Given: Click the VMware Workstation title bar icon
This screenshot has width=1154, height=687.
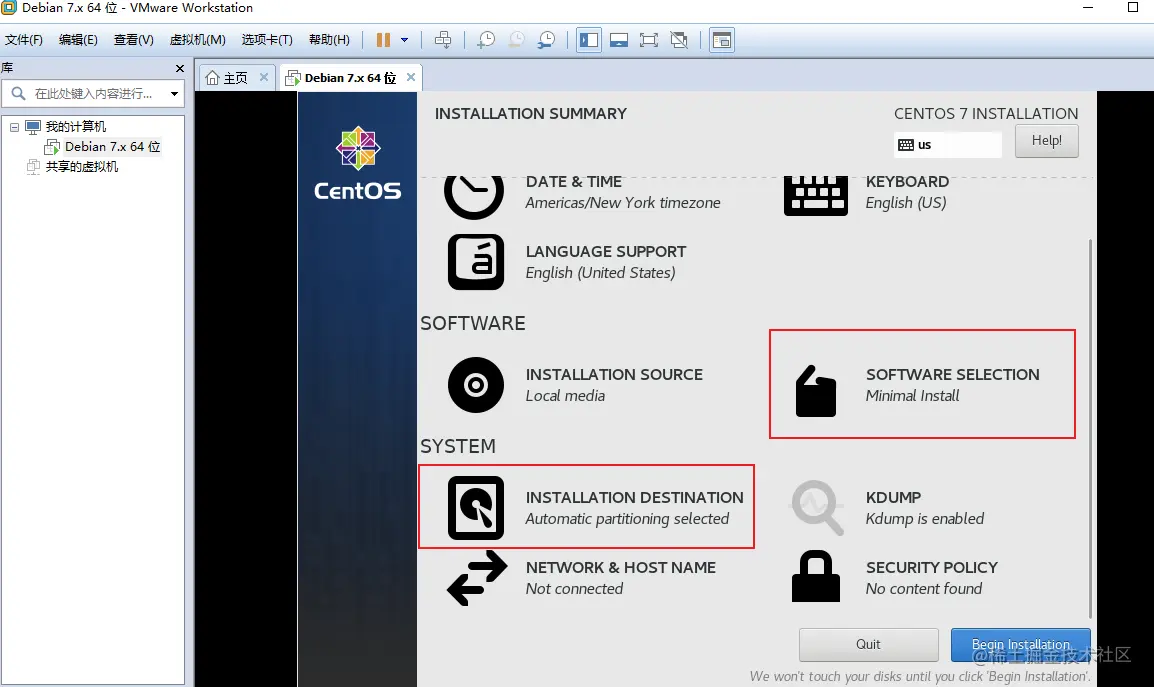Looking at the screenshot, I should coord(9,7).
